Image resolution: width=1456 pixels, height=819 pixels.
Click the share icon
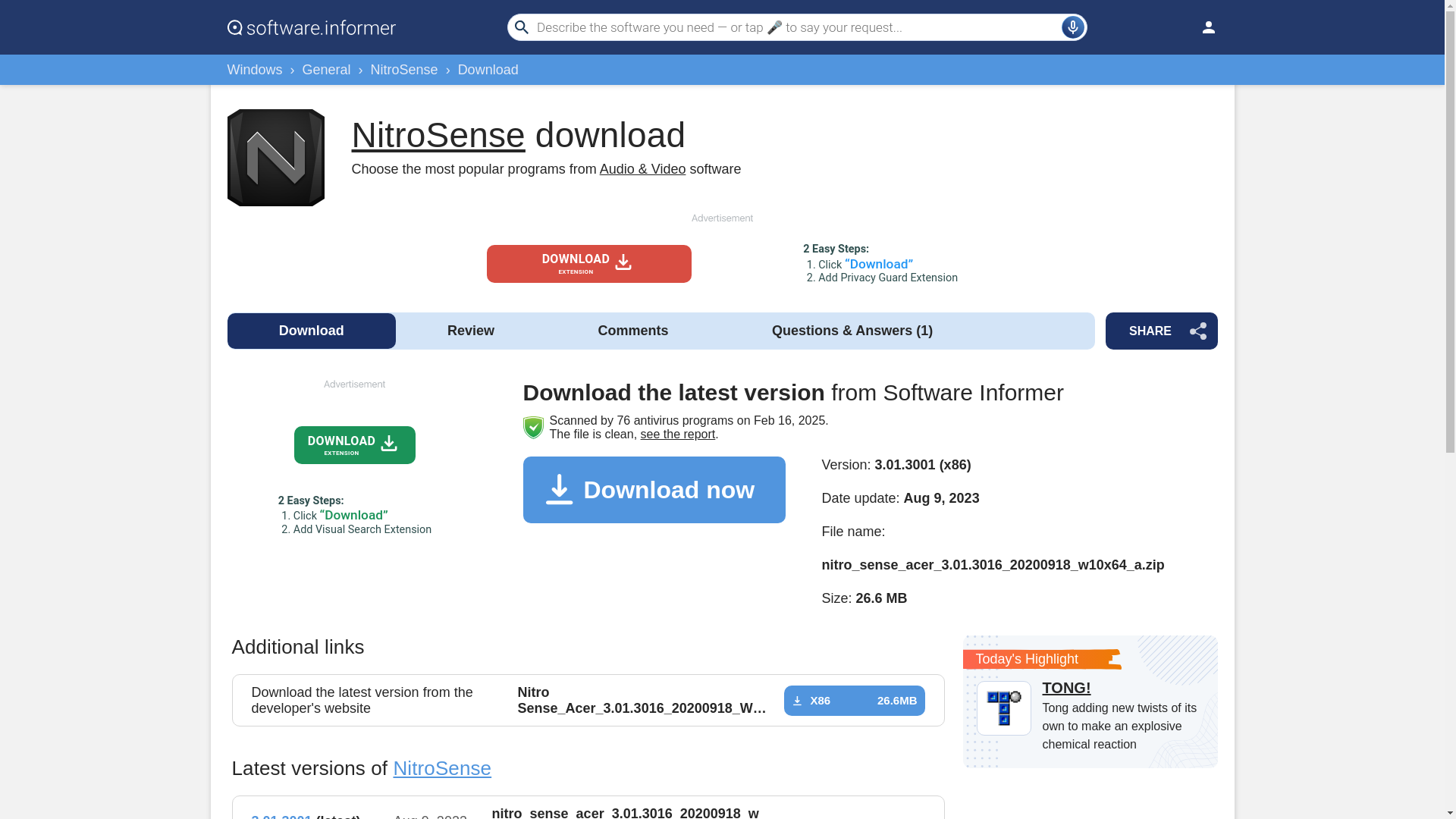click(1198, 331)
